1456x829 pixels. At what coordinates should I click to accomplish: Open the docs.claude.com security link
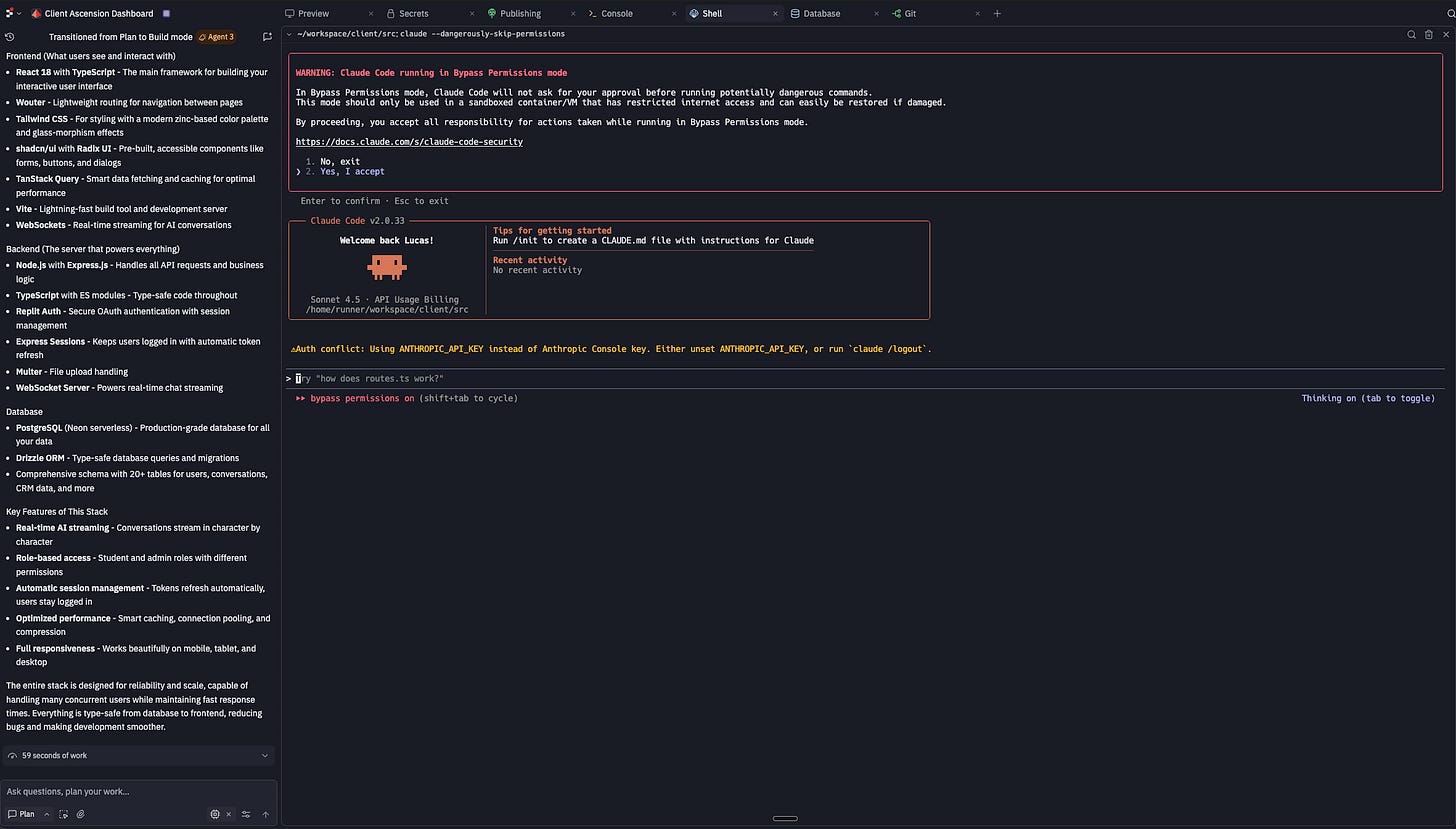pyautogui.click(x=409, y=142)
